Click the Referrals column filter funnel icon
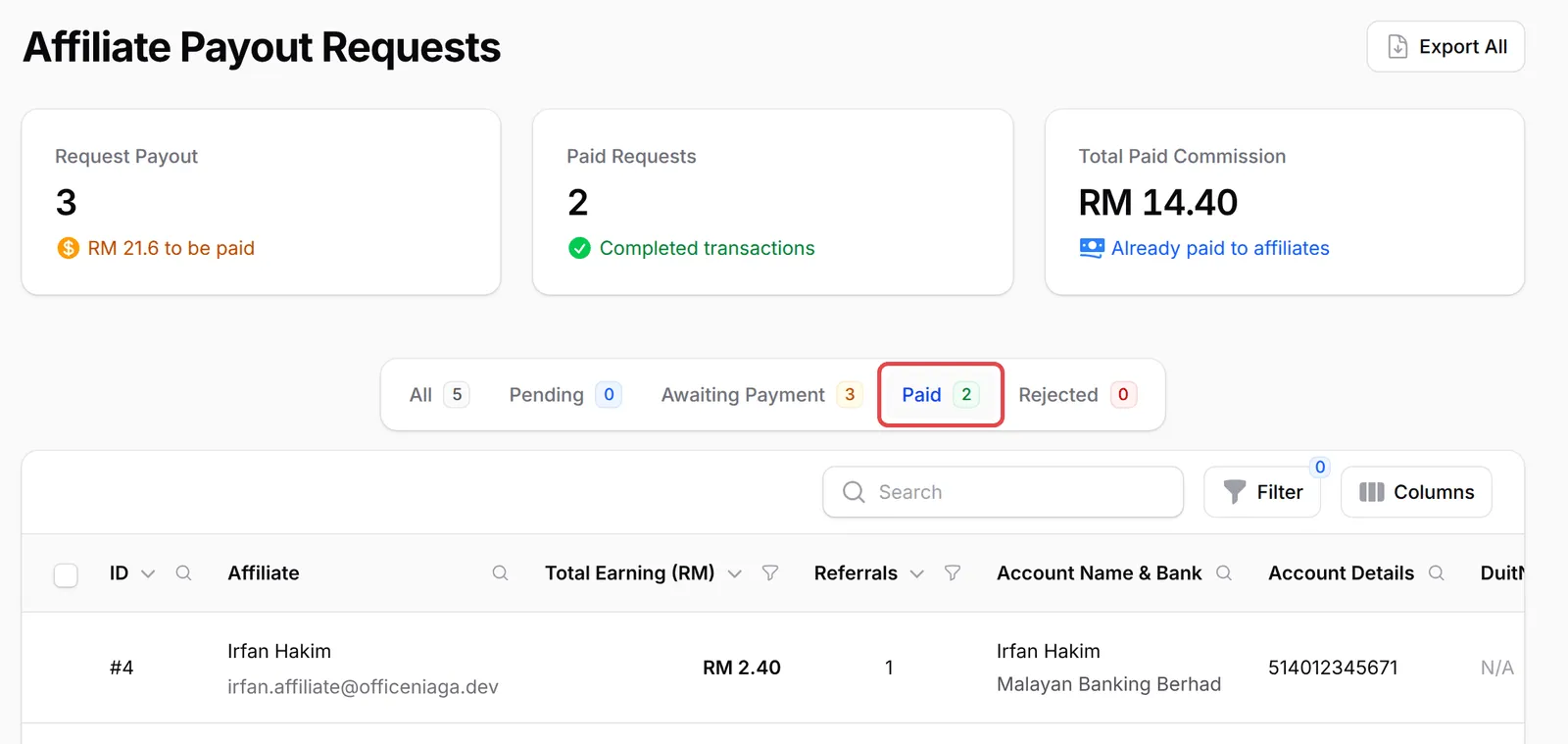Viewport: 1568px width, 744px height. [x=953, y=572]
